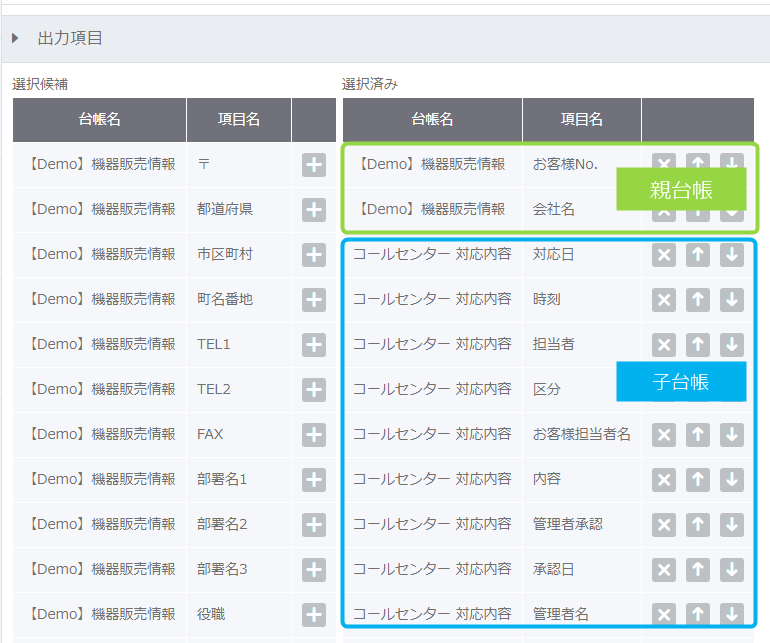Viewport: 770px width, 643px height.
Task: Add 都道府県 using its plus button
Action: (314, 210)
